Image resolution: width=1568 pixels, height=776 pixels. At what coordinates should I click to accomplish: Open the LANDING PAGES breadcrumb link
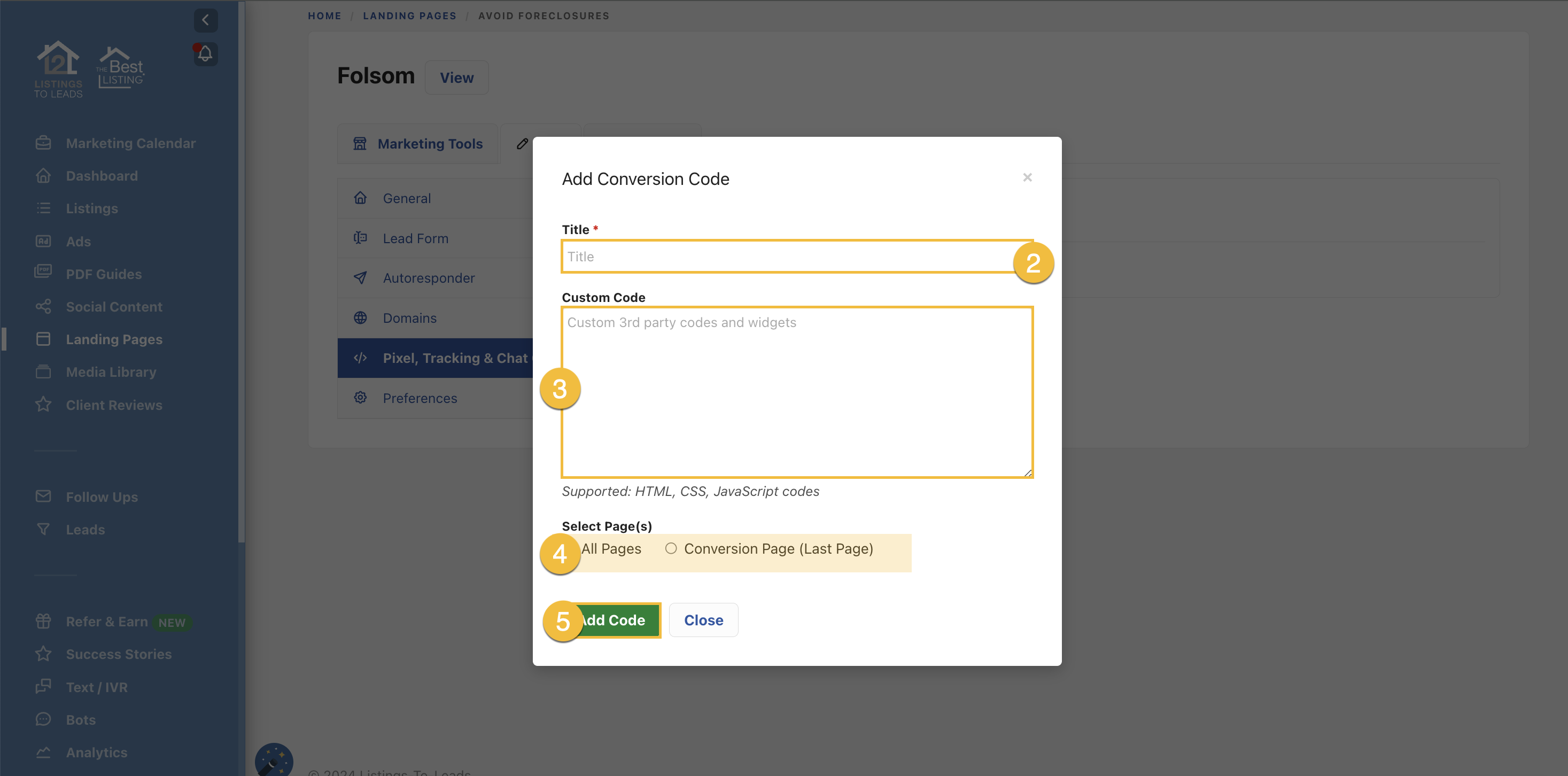tap(409, 16)
